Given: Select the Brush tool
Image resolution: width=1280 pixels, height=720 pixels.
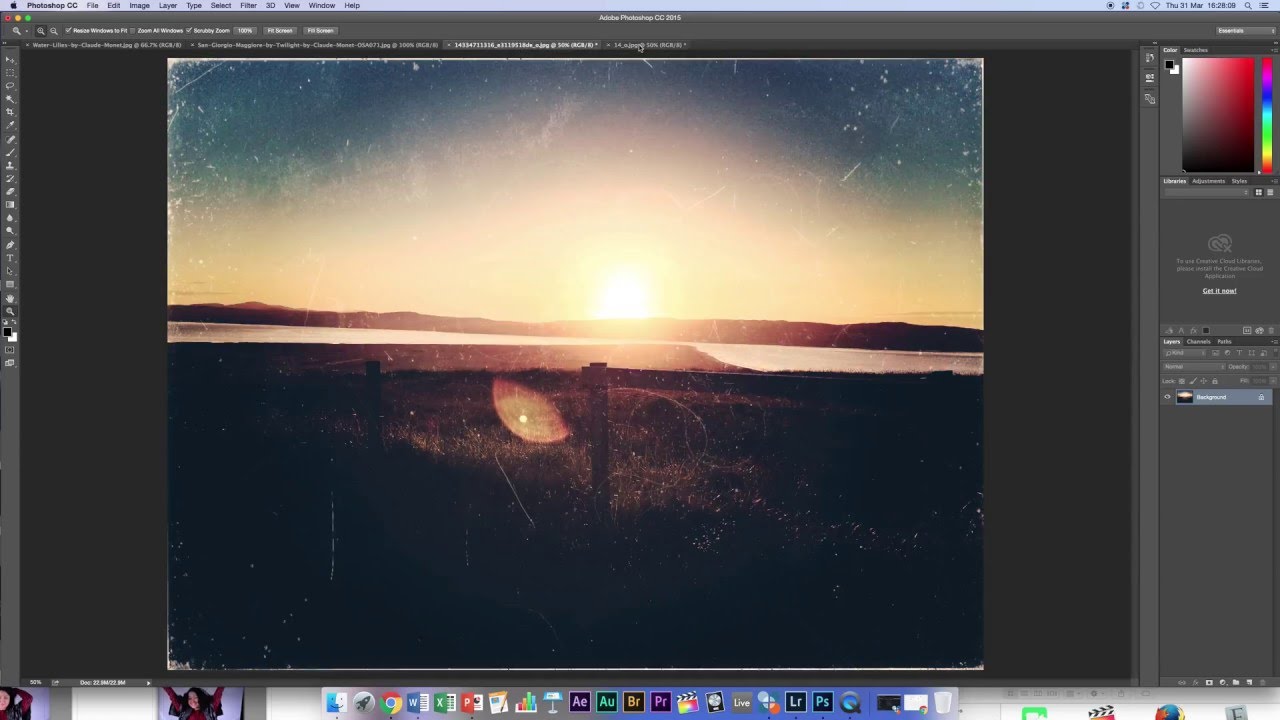Looking at the screenshot, I should pos(9,152).
